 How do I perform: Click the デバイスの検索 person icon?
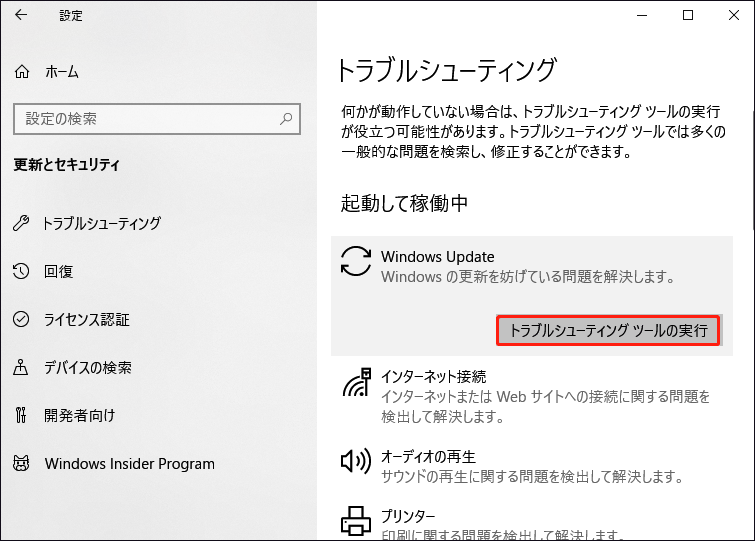22,368
